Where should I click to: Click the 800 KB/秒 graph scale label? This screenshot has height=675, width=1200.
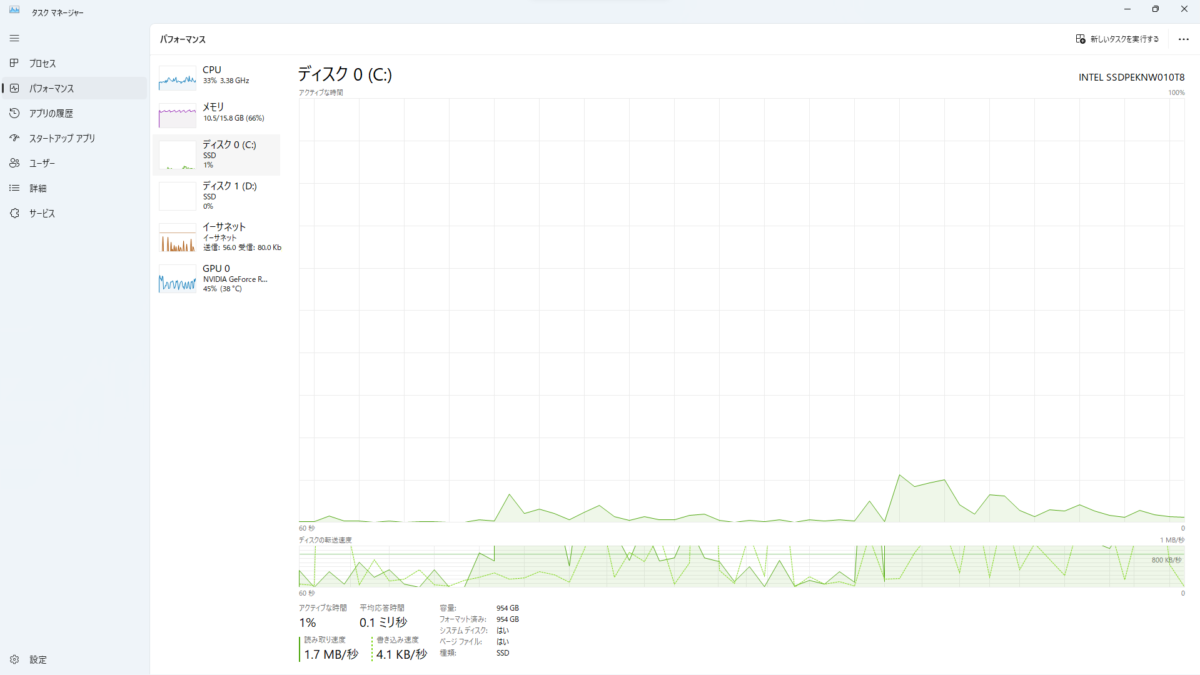(1166, 560)
